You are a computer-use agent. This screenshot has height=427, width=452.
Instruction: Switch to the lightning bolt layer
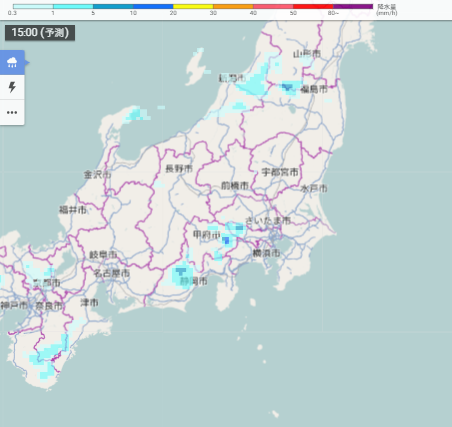click(12, 87)
